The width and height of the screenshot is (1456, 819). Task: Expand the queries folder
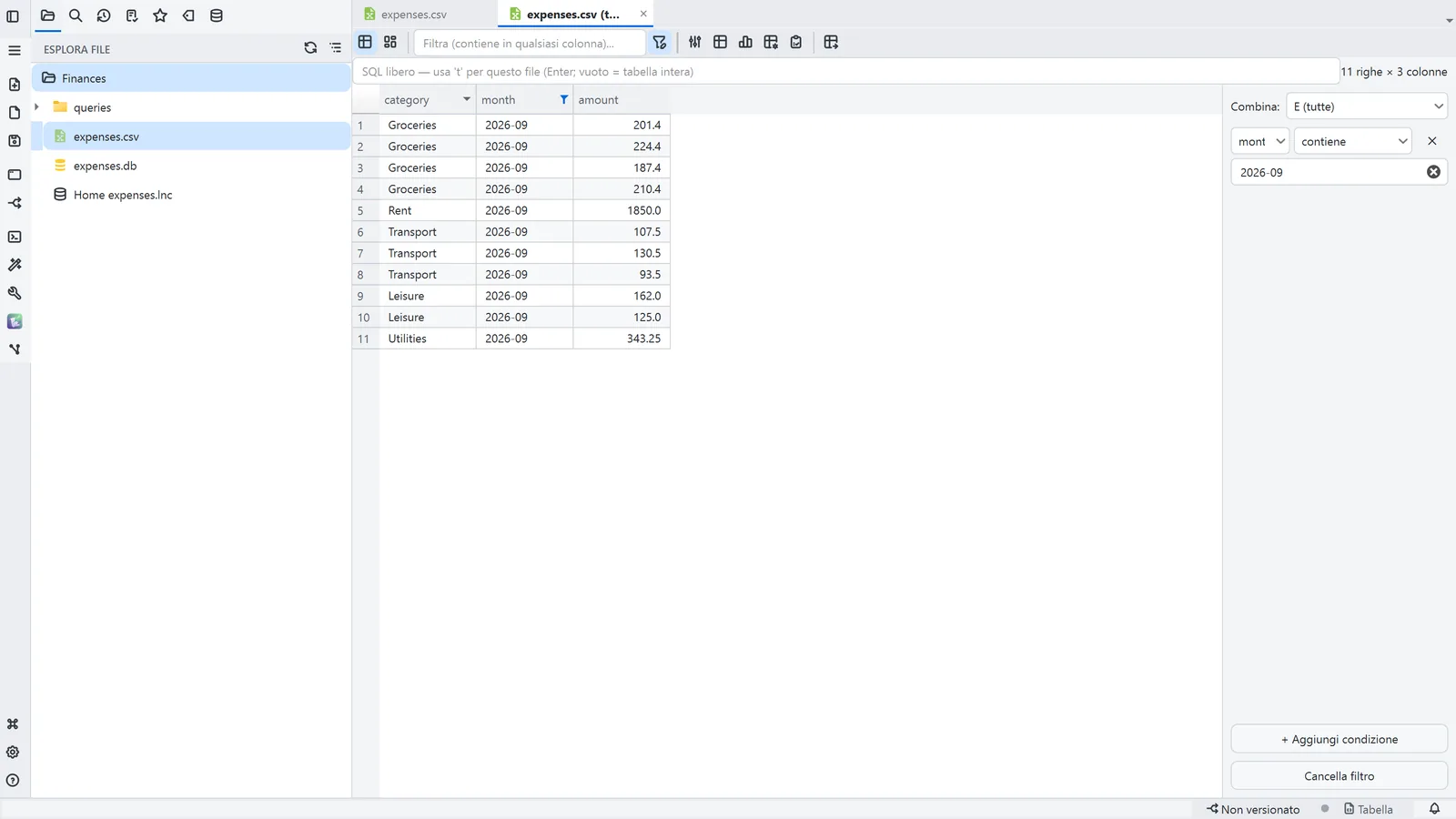coord(36,107)
